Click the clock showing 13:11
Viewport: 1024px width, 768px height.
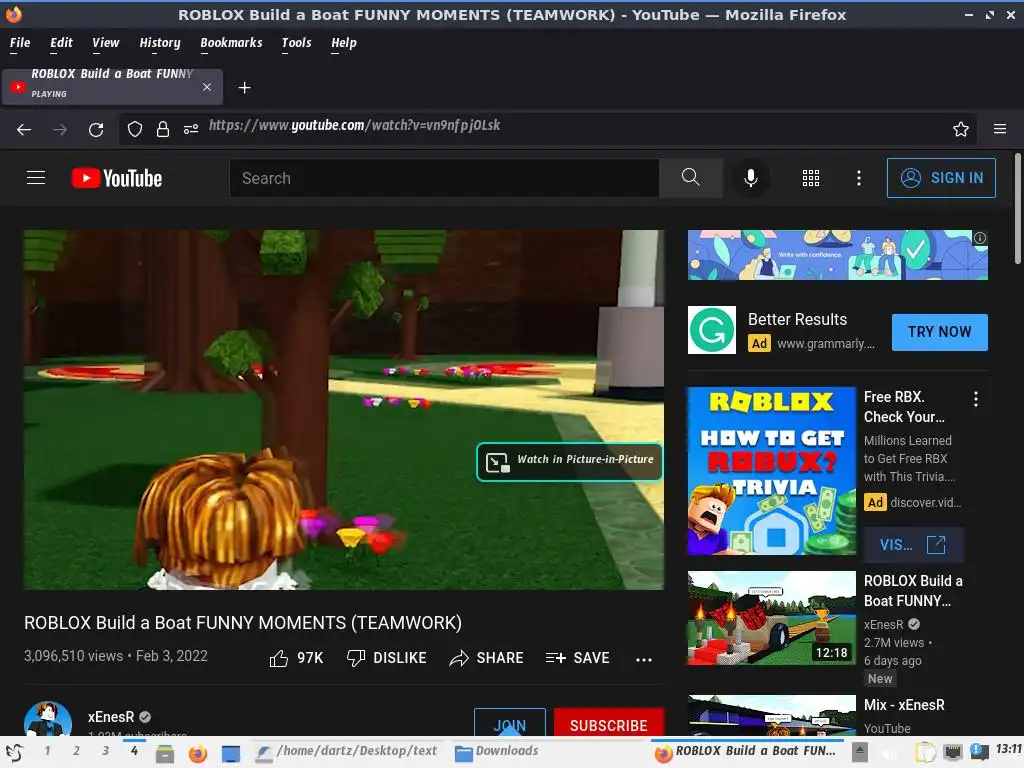point(1008,749)
